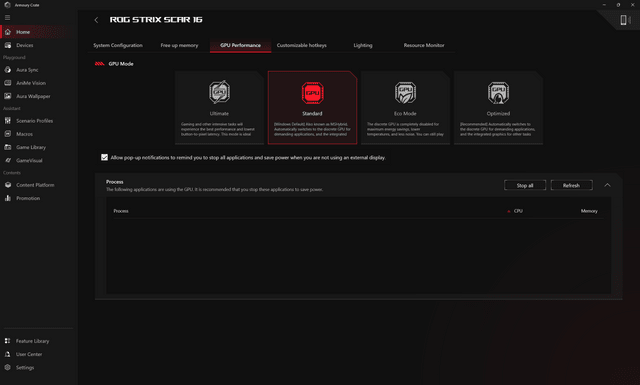The width and height of the screenshot is (640, 385).
Task: Maximize the Armoury Crate window
Action: pyautogui.click(x=618, y=5)
